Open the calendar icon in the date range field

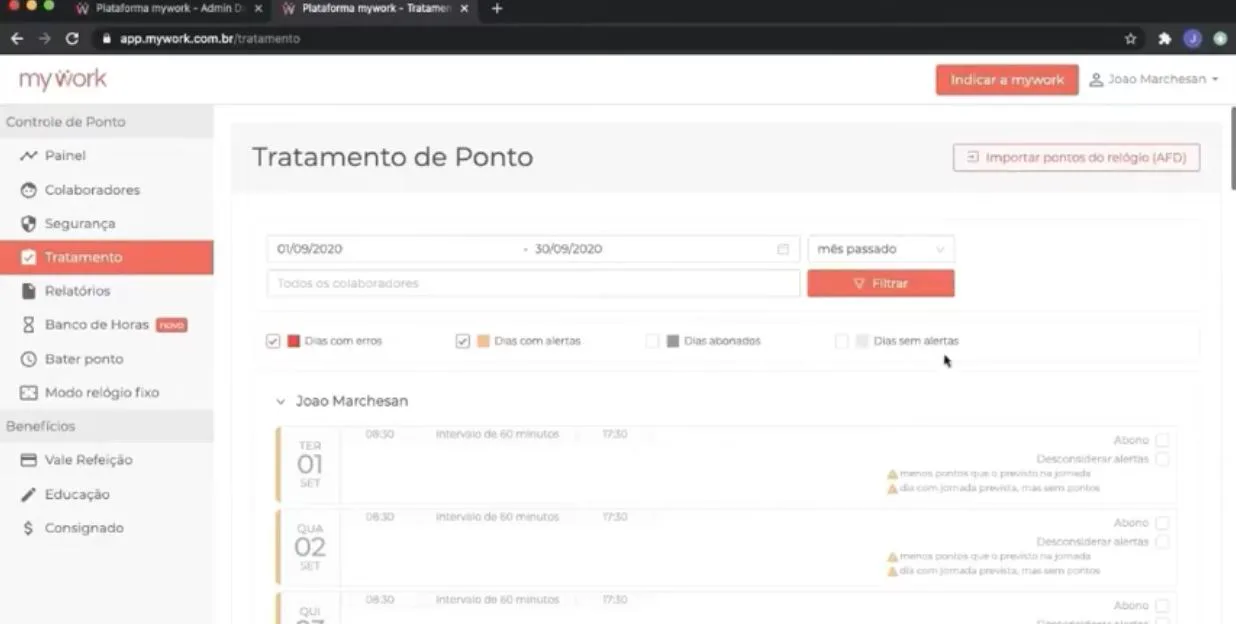pos(783,249)
